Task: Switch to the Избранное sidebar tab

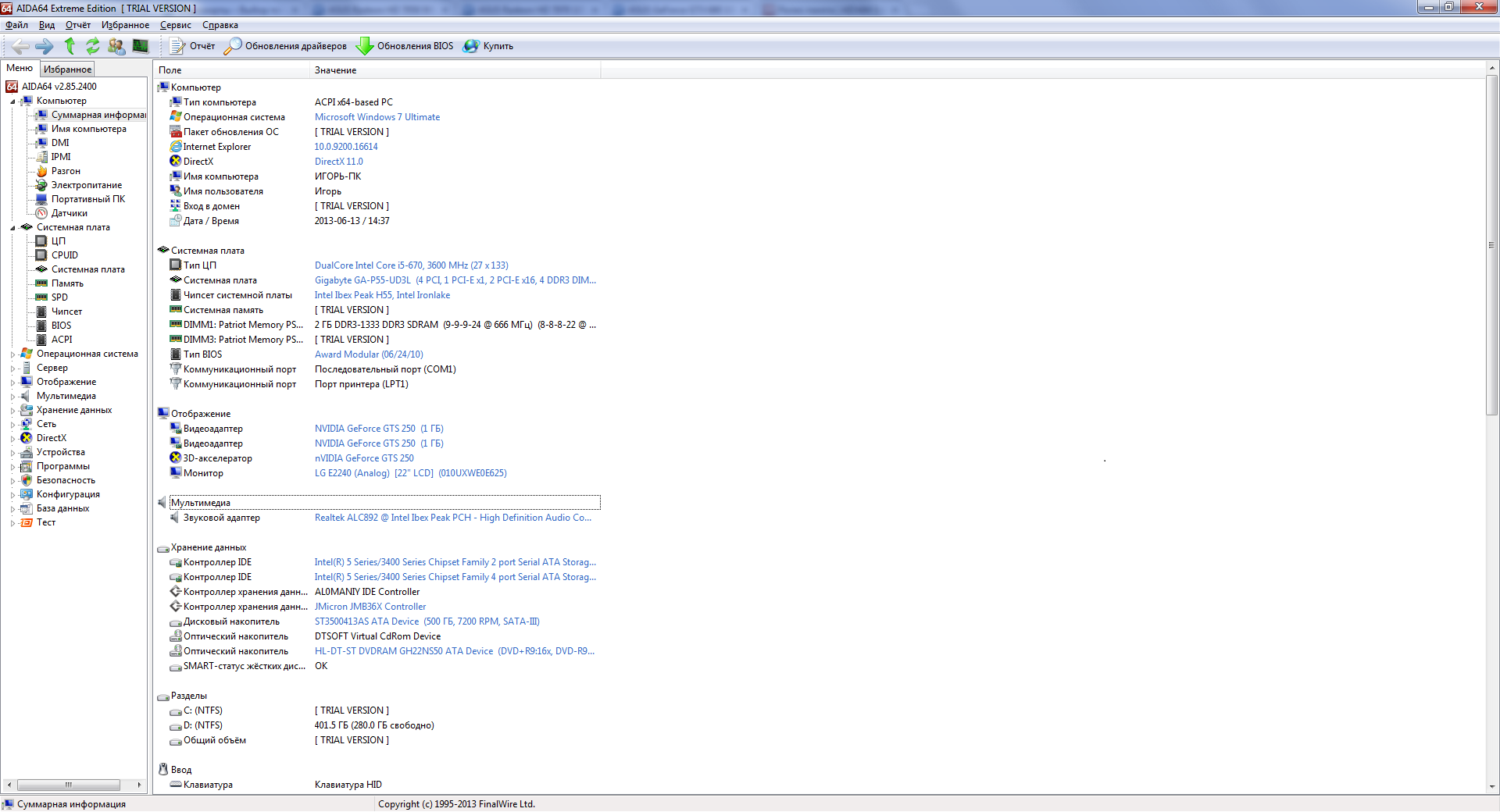Action: tap(67, 69)
